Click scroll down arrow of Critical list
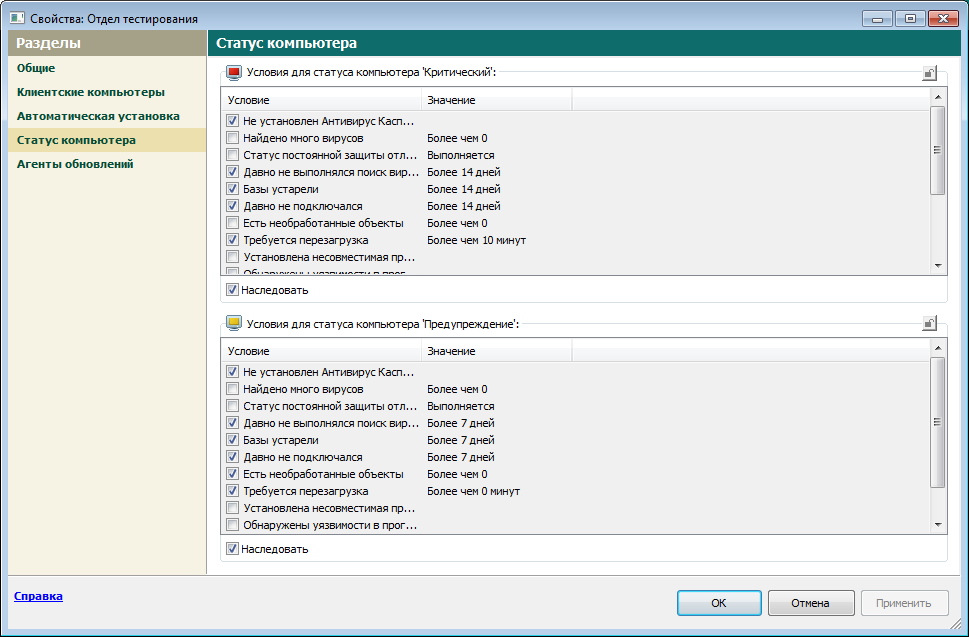Screen dimensions: 969x637 937,266
